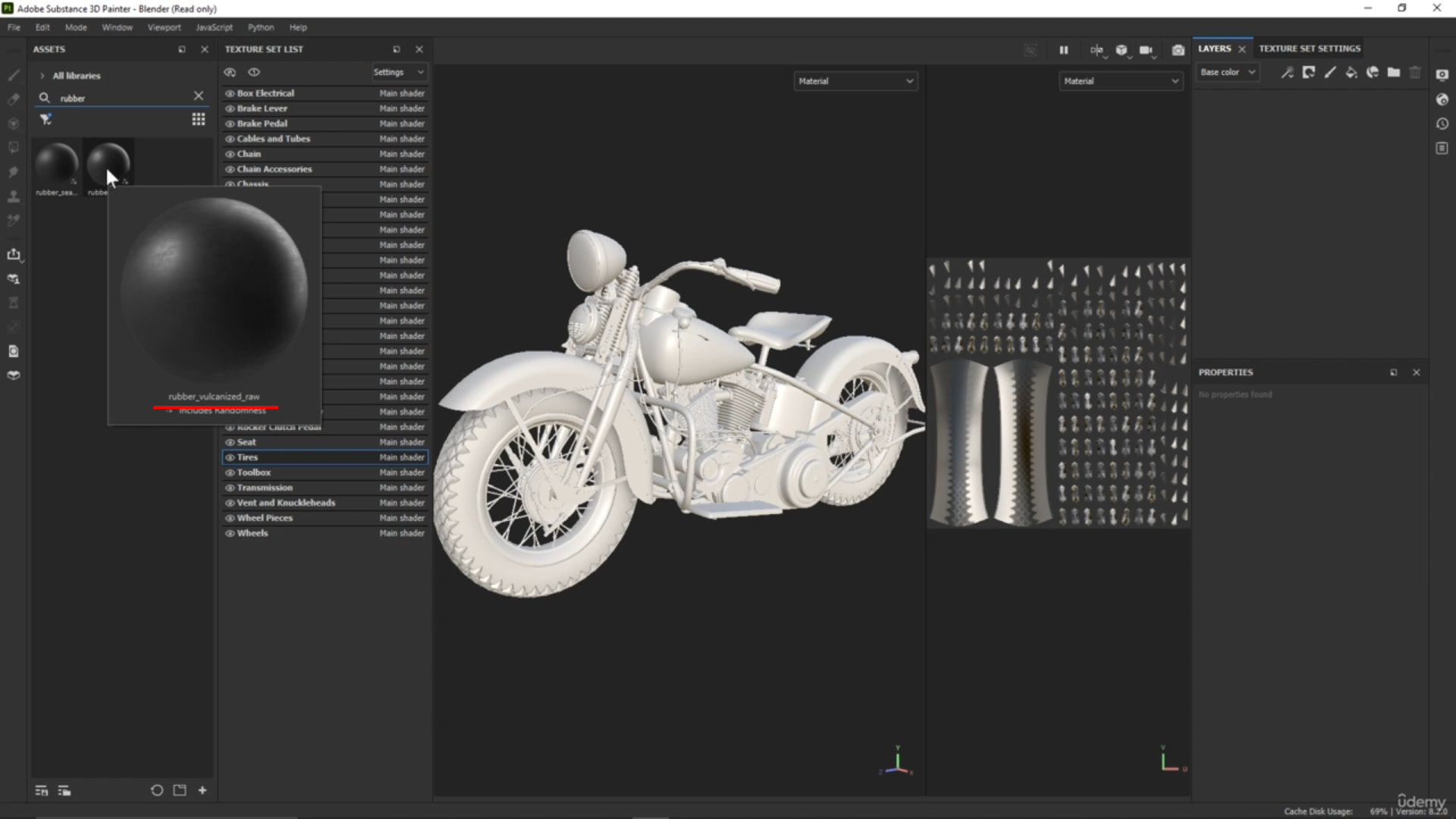Viewport: 1456px width, 819px height.
Task: Clear the rubber search text
Action: click(198, 96)
